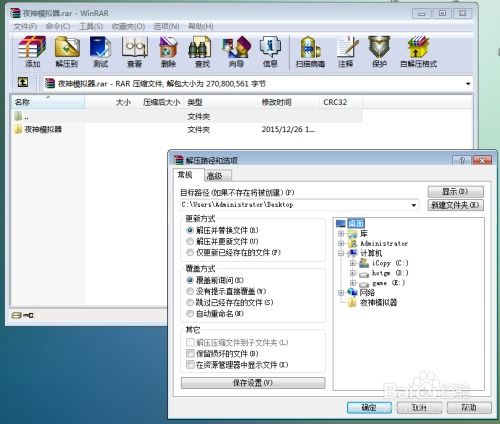Click the 新建文件夹 button

click(x=455, y=205)
